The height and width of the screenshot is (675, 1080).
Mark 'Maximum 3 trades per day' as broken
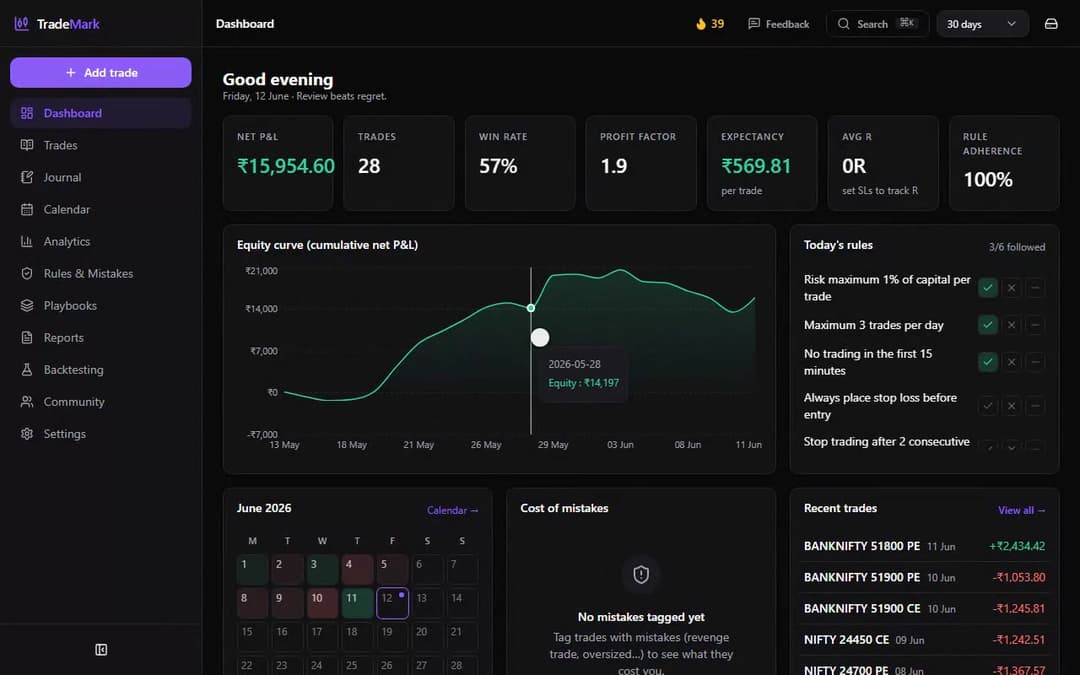tap(1011, 325)
